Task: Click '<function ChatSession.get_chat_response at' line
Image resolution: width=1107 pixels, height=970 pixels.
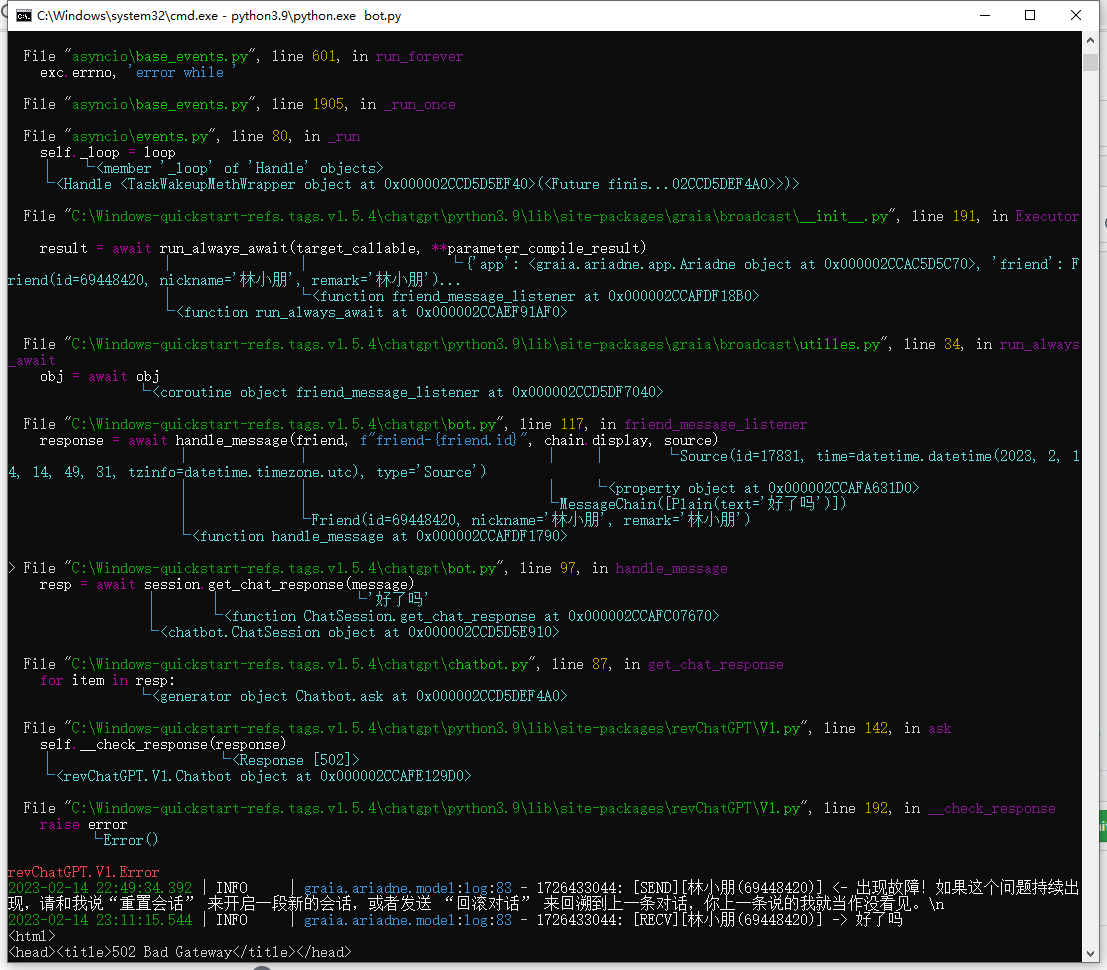Action: pos(471,616)
